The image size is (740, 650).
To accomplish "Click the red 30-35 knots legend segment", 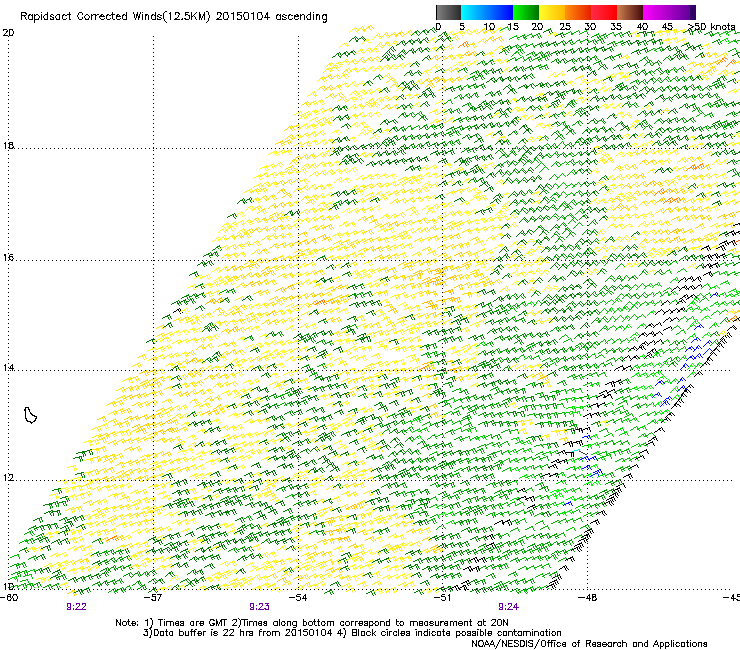I will 604,12.
